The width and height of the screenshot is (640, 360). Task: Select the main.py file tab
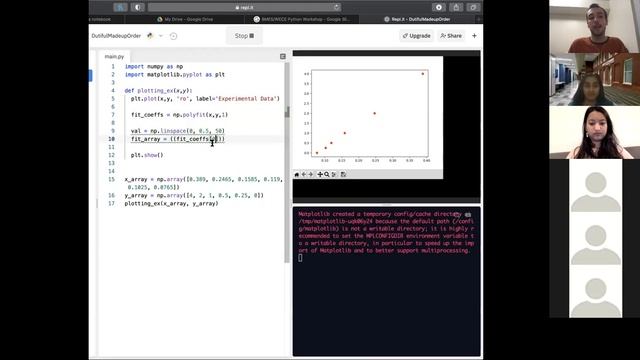coord(114,57)
